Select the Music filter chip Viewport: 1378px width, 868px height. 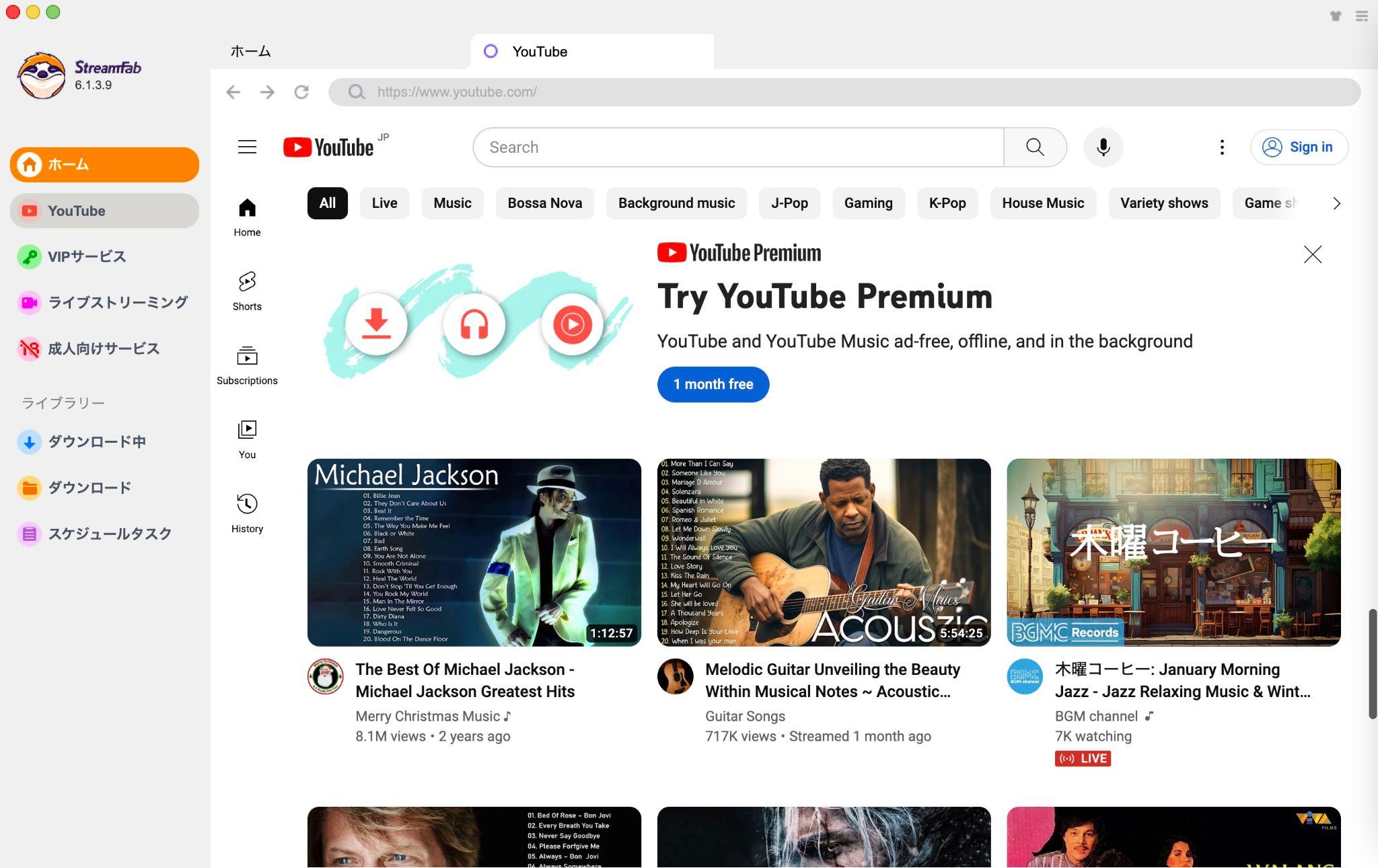tap(452, 203)
